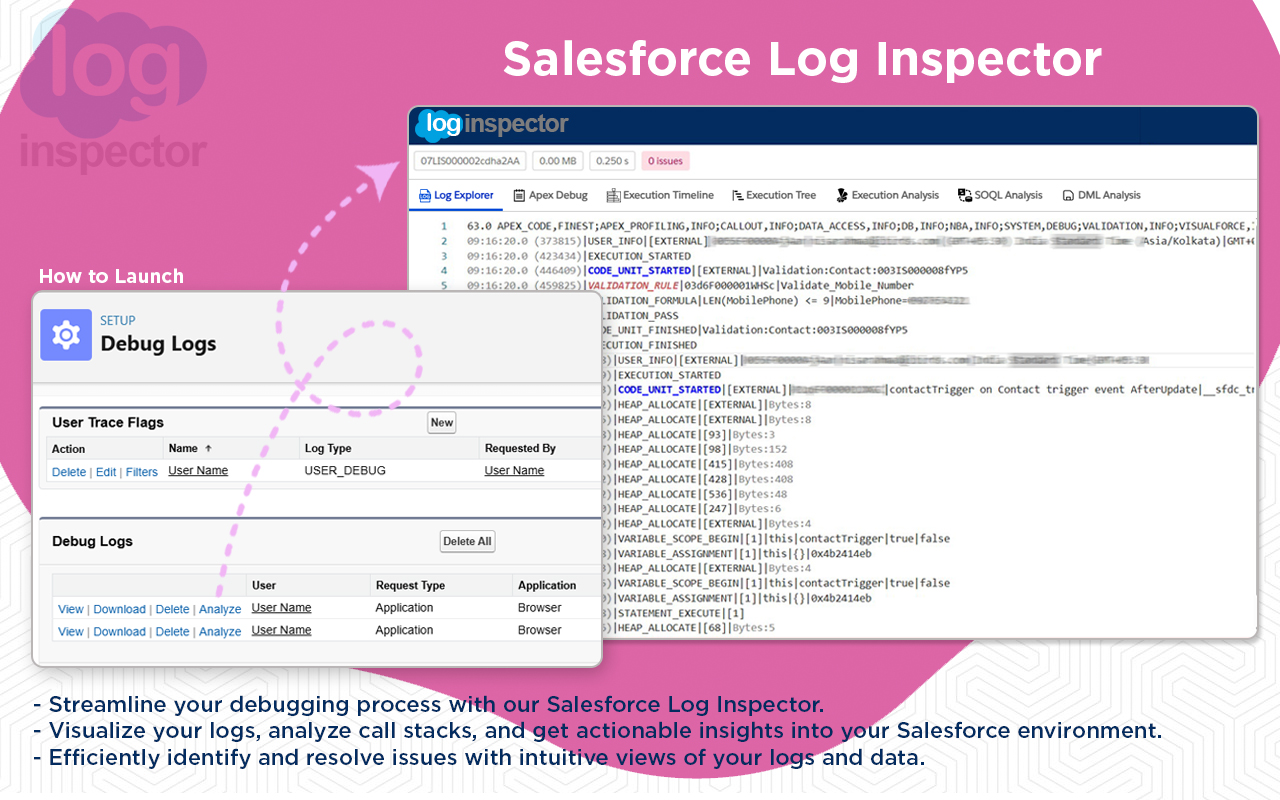The image size is (1280, 800).
Task: Click the New button in User Trace Flags
Action: pyautogui.click(x=442, y=423)
